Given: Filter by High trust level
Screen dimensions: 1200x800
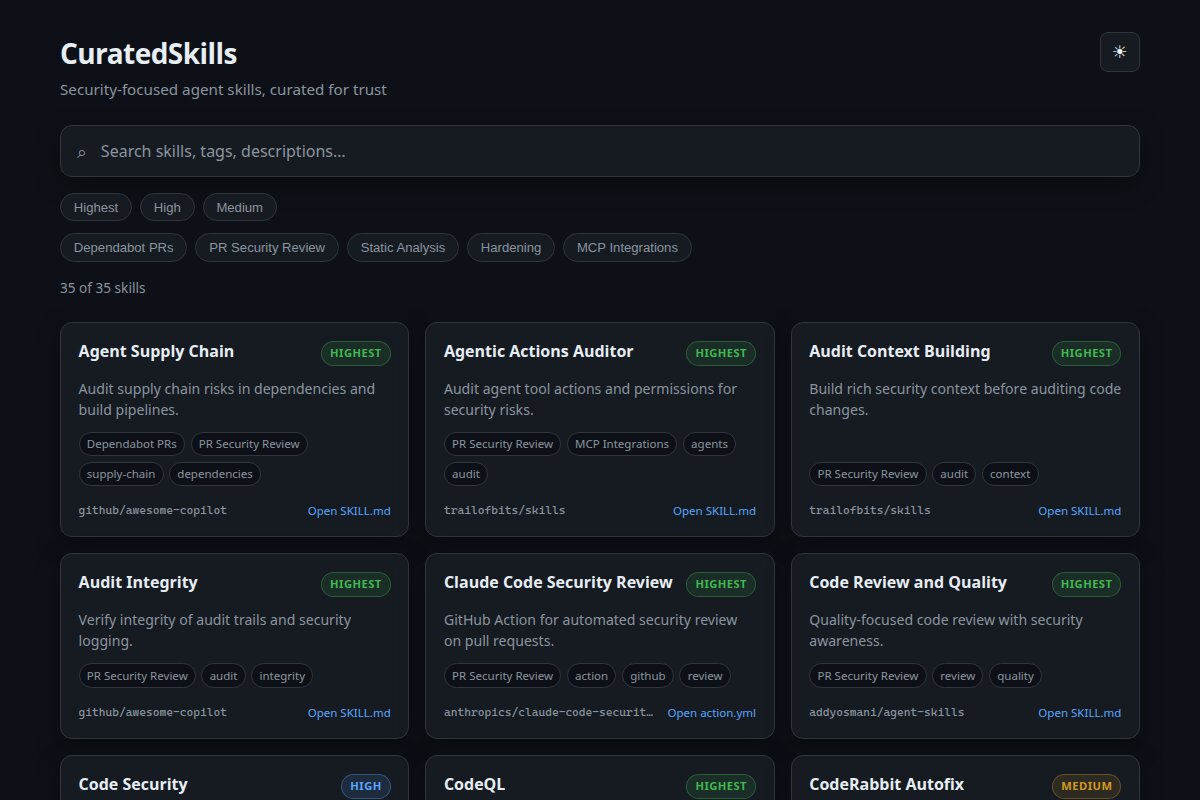Looking at the screenshot, I should click(x=167, y=208).
